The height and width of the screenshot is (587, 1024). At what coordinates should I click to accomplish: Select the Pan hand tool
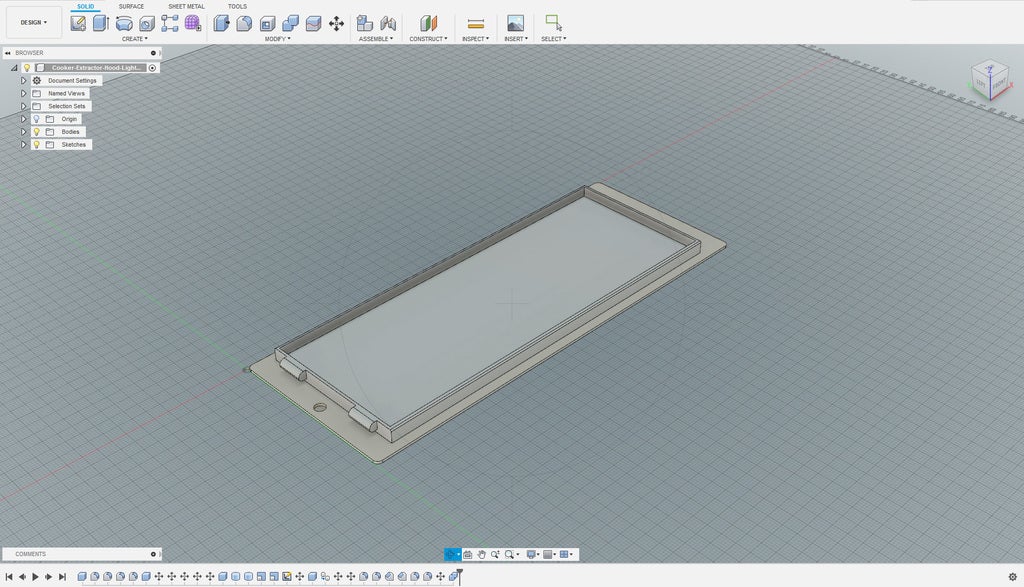pyautogui.click(x=481, y=554)
